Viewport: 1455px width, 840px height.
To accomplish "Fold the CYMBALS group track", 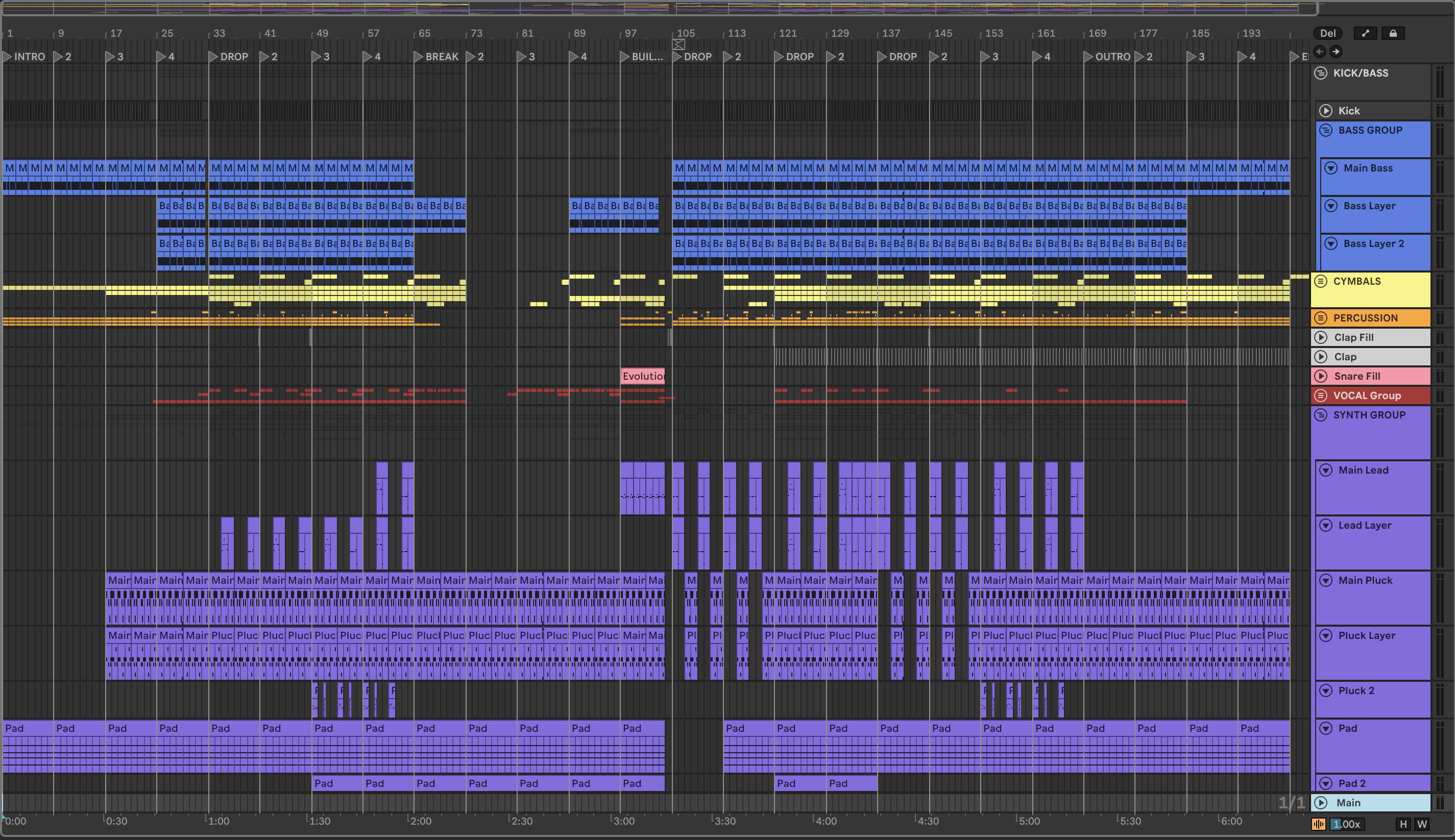I will 1321,282.
